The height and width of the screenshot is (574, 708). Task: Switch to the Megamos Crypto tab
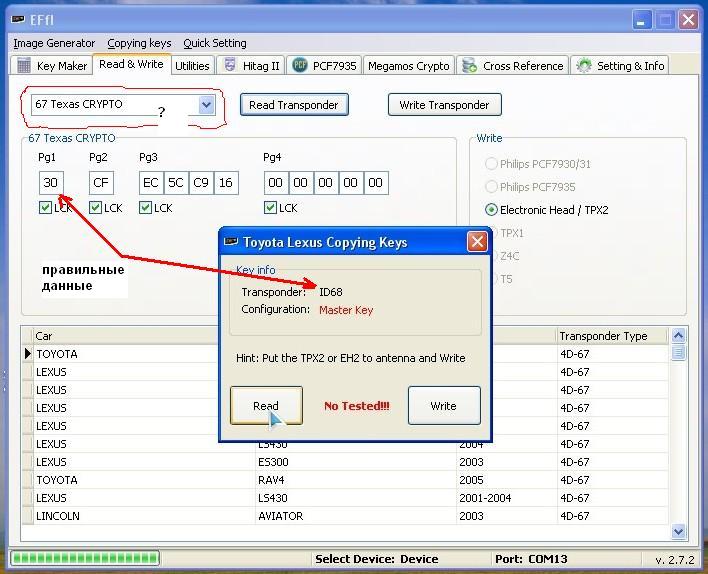pyautogui.click(x=409, y=66)
